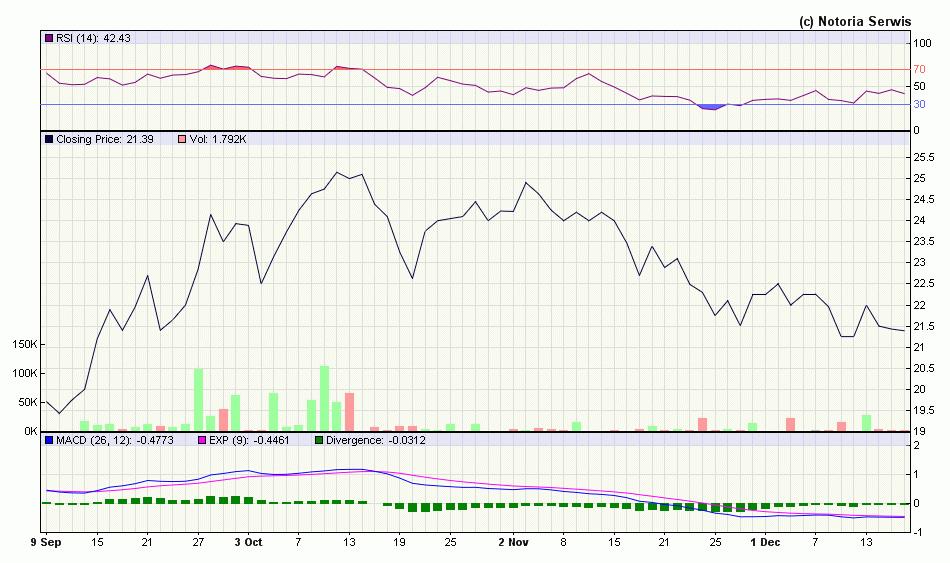This screenshot has width=950, height=563.
Task: Click the tallest green volume bar near 13 Oct
Action: (x=324, y=398)
